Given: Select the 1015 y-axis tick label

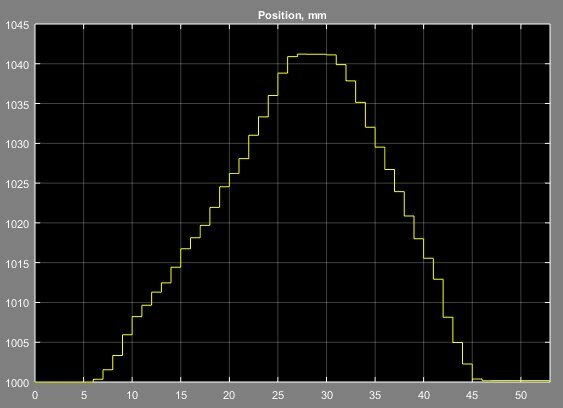Looking at the screenshot, I should pyautogui.click(x=17, y=264).
